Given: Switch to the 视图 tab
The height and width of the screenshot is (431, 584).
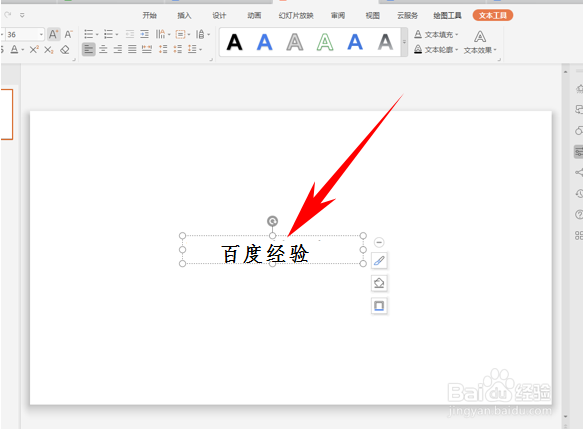Looking at the screenshot, I should point(372,15).
